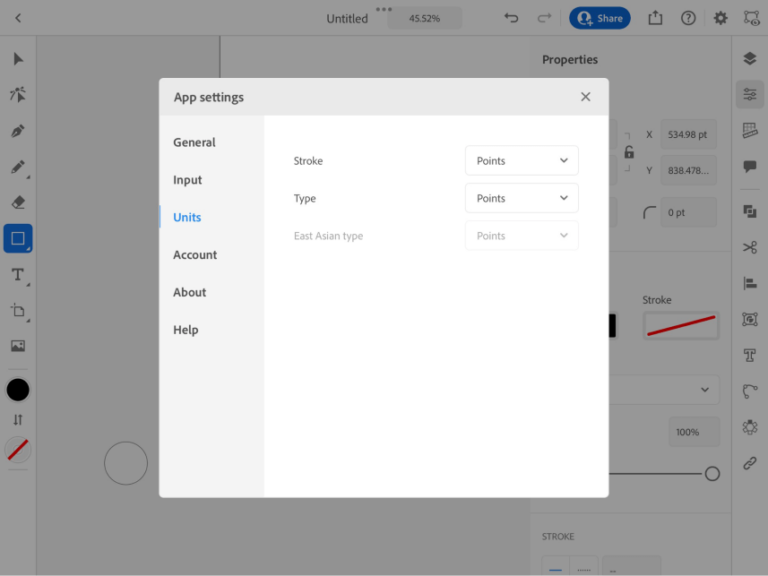Open the Path panel icon

pyautogui.click(x=750, y=391)
